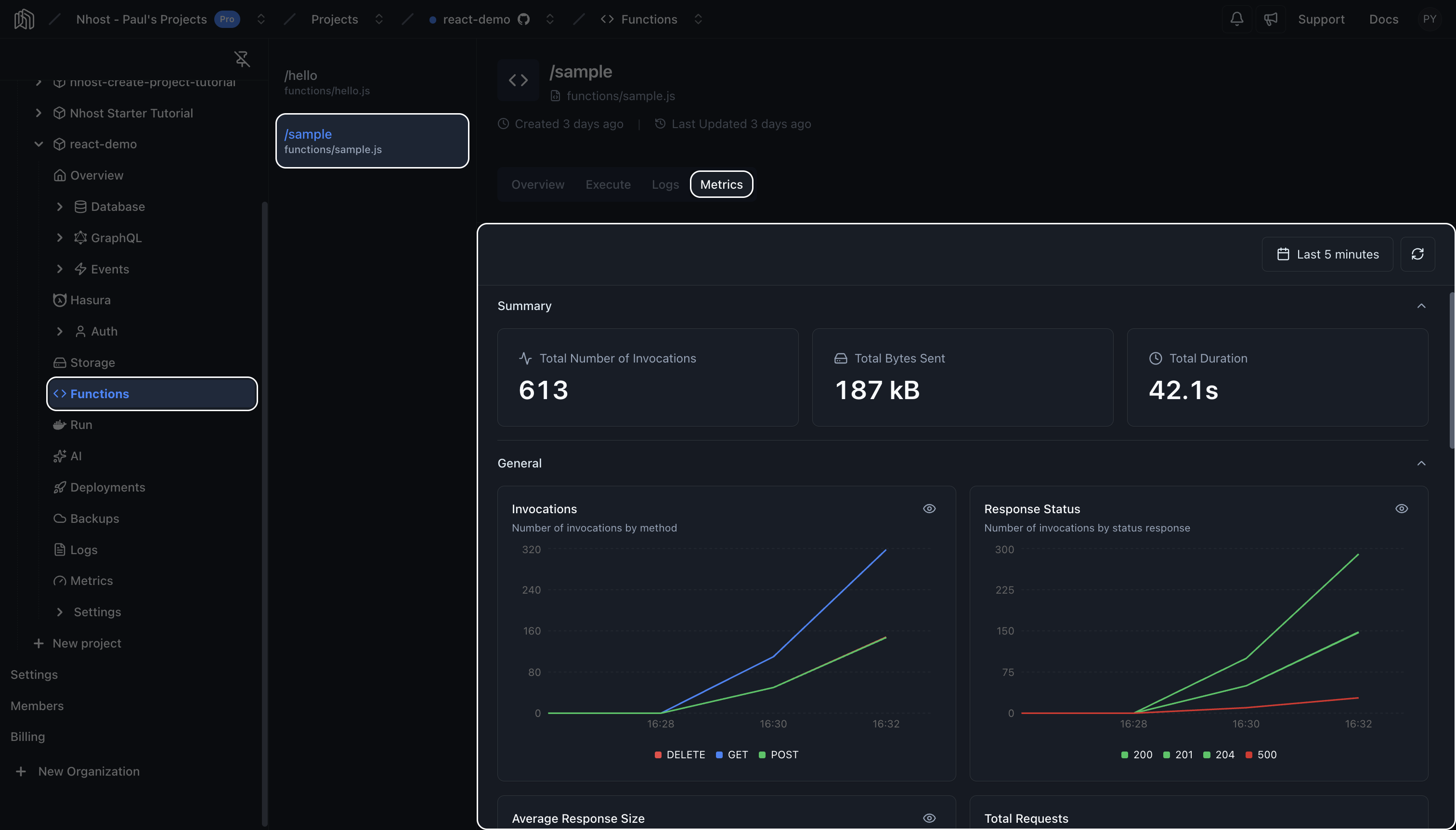Screen dimensions: 1456x830
Task: Click the GitHub icon next to react-demo
Action: (x=523, y=19)
